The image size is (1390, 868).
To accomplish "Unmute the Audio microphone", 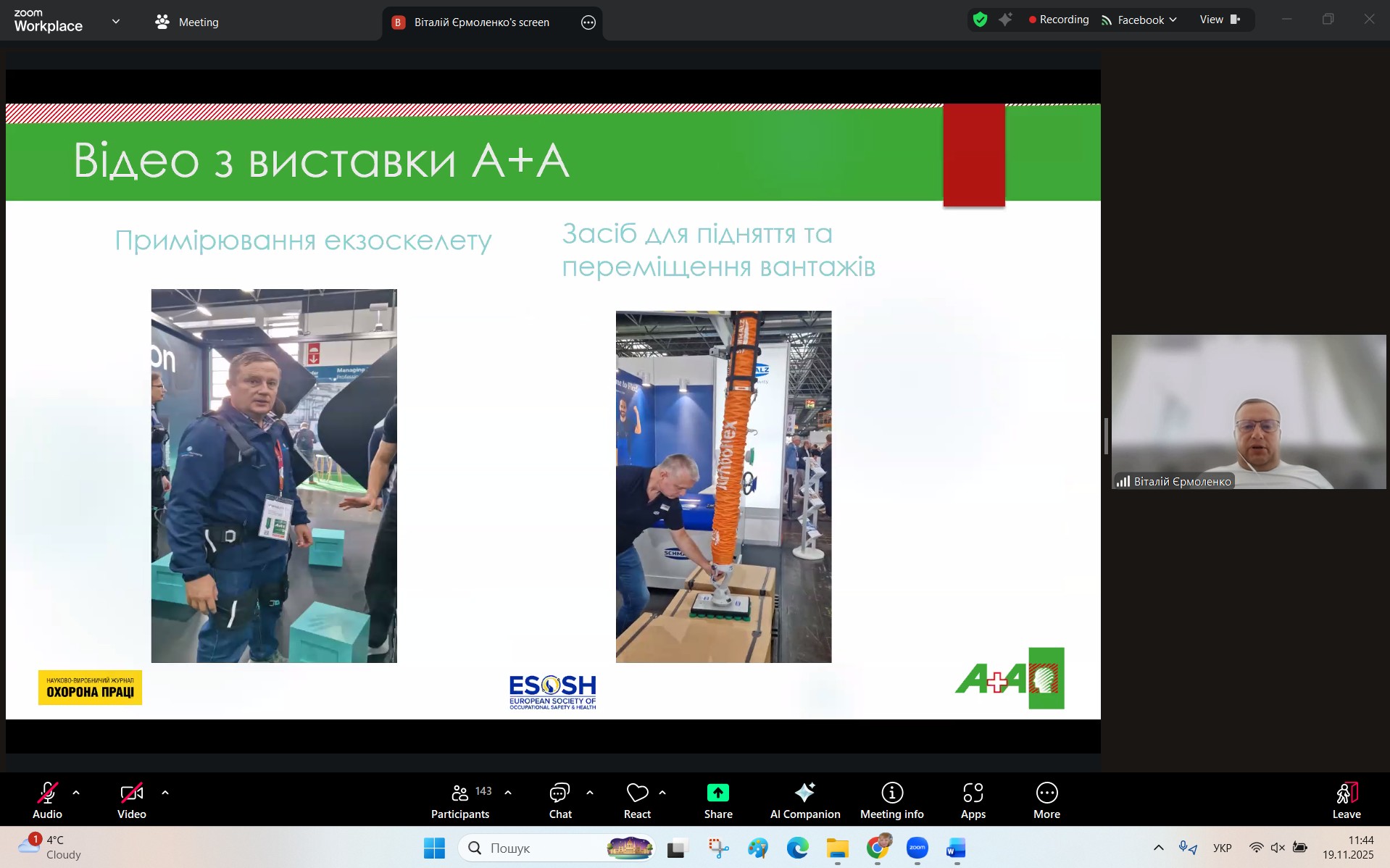I will click(47, 801).
